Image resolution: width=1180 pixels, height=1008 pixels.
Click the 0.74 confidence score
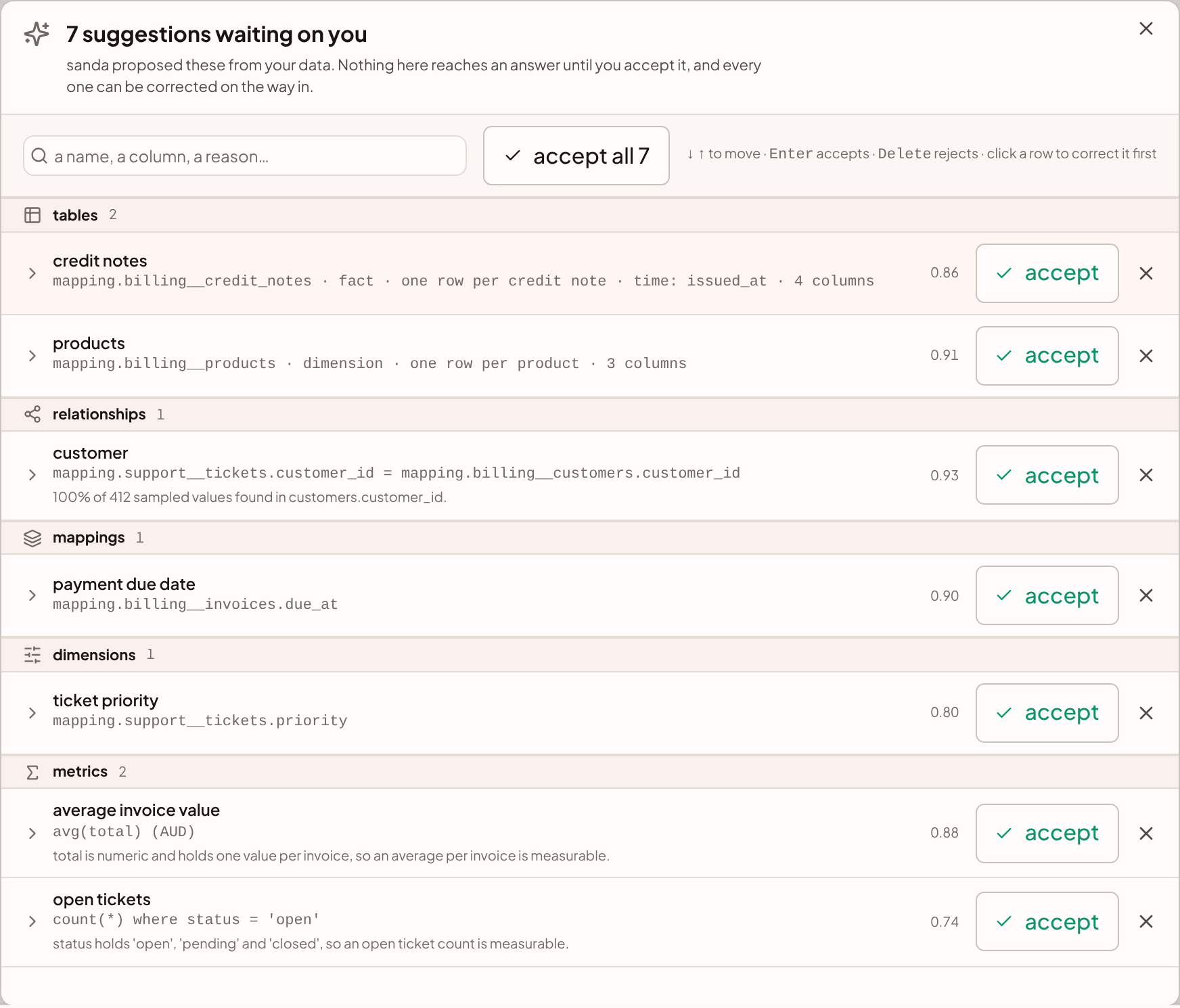pyautogui.click(x=945, y=922)
